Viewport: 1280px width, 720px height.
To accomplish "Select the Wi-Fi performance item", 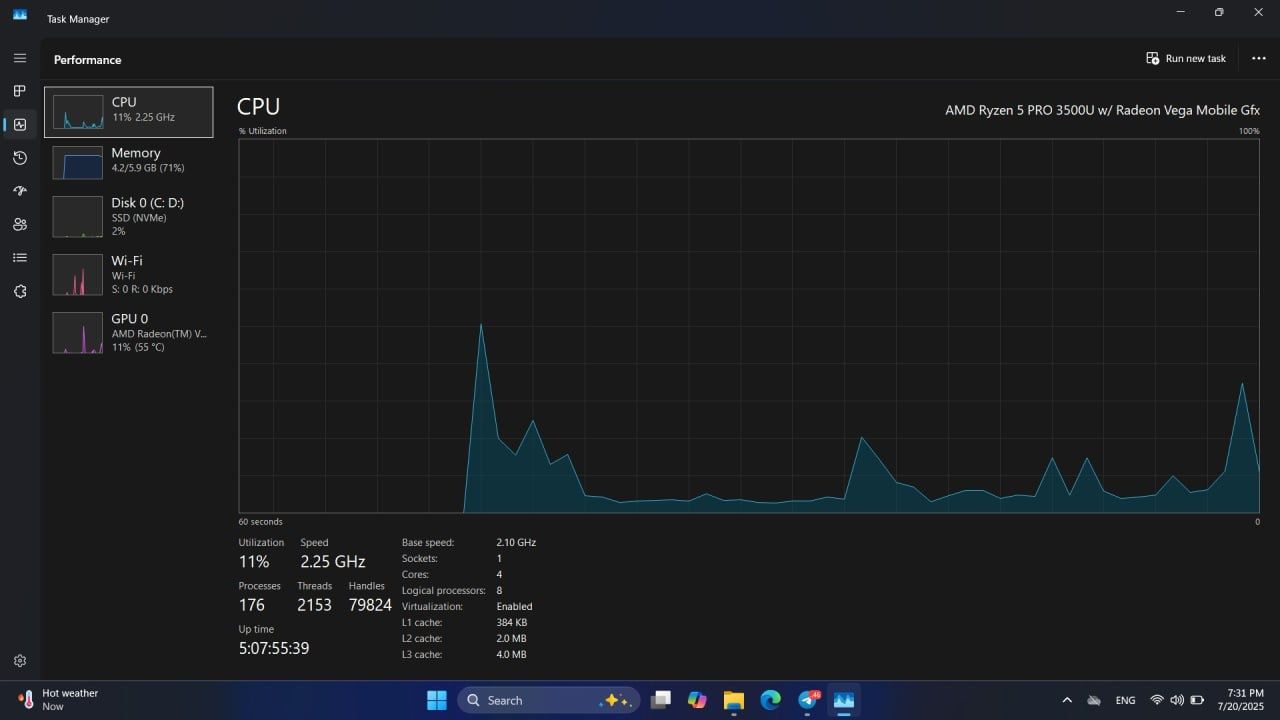I will tap(128, 274).
